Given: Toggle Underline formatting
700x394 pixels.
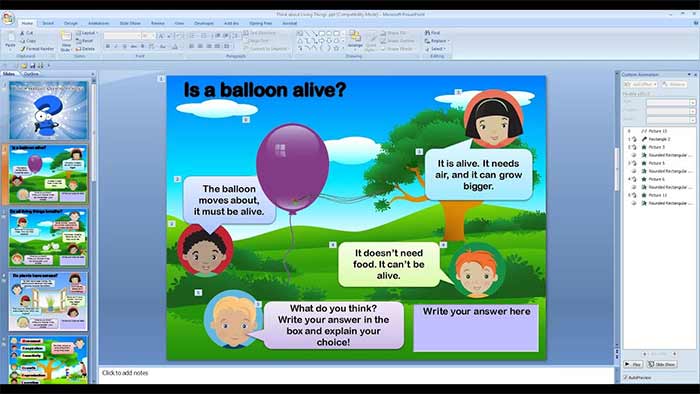Looking at the screenshot, I should click(125, 46).
